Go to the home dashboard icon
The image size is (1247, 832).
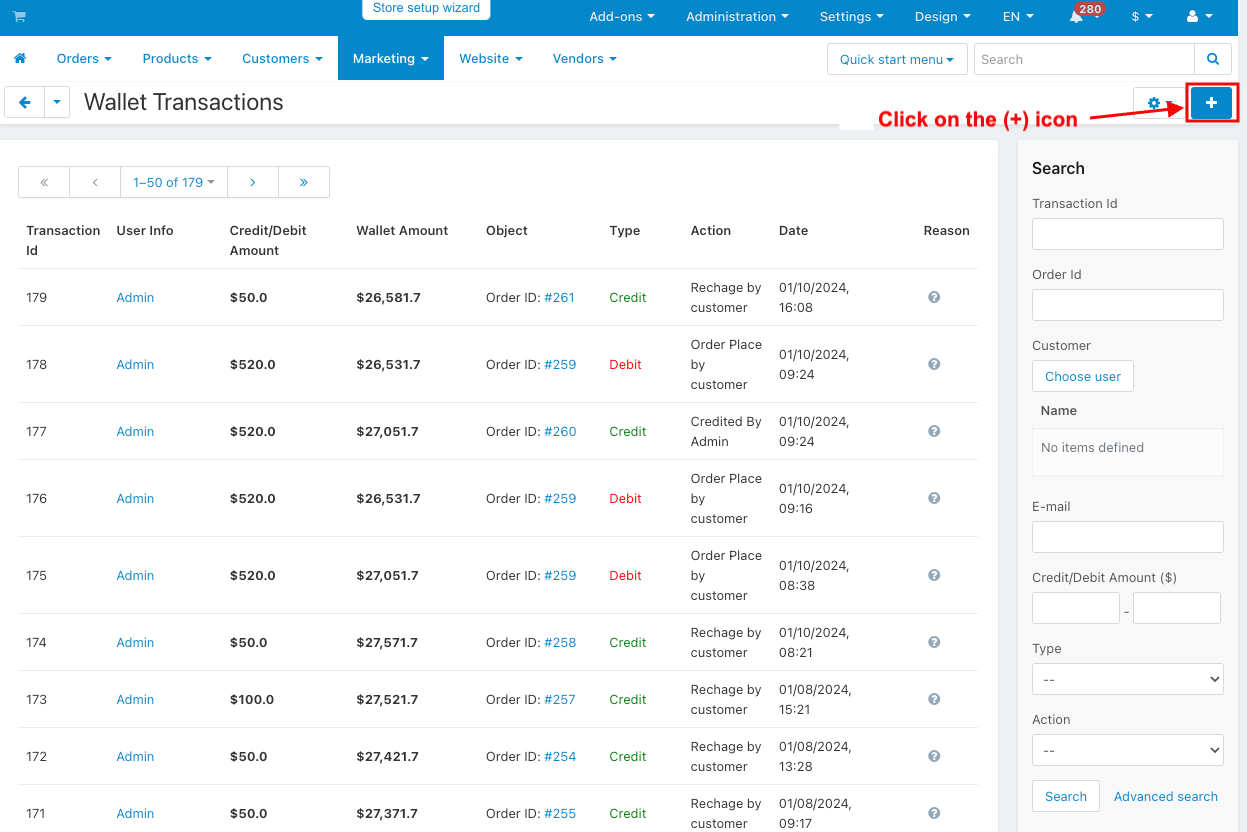click(x=20, y=59)
